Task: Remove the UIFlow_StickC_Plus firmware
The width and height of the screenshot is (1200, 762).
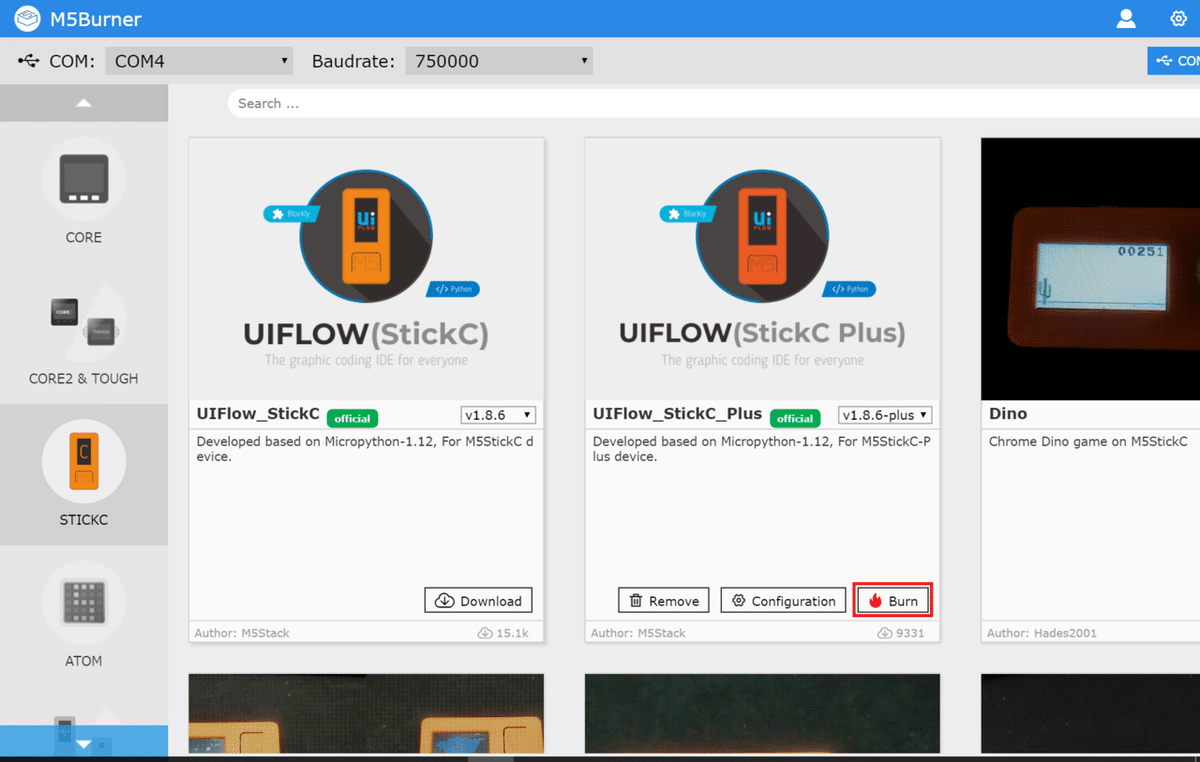Action: pos(663,600)
